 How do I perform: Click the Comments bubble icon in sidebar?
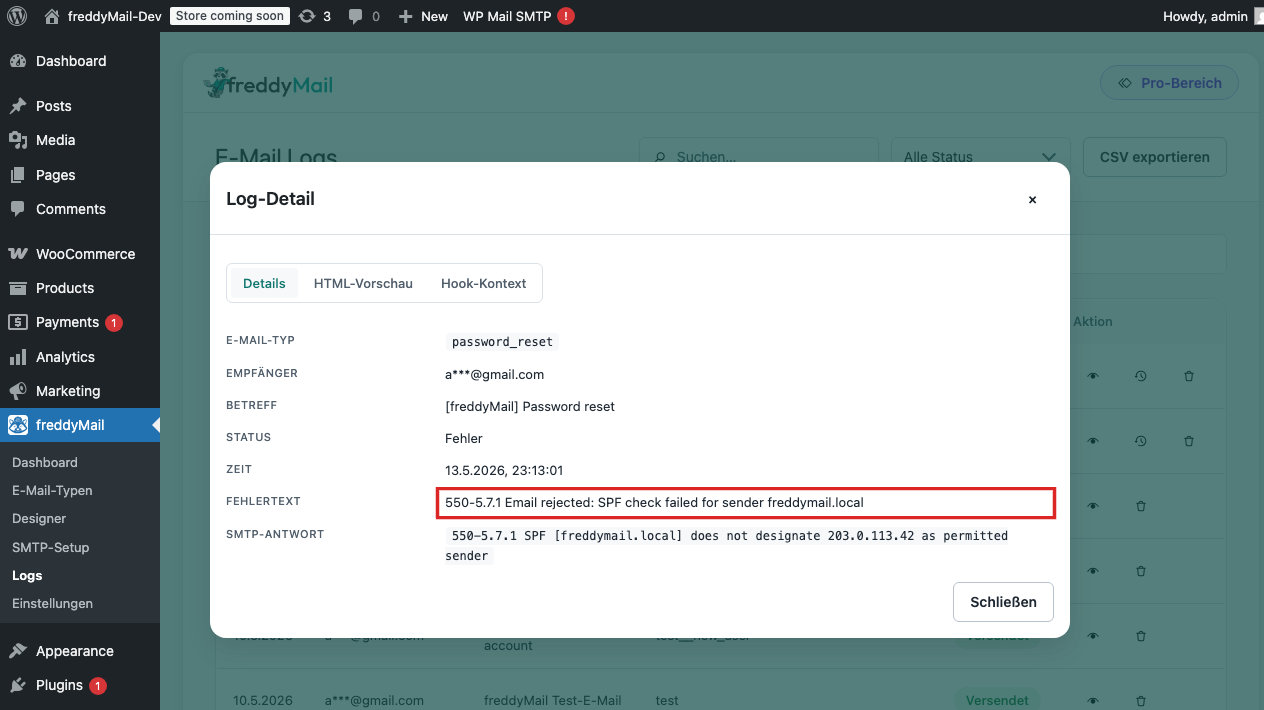pos(18,209)
